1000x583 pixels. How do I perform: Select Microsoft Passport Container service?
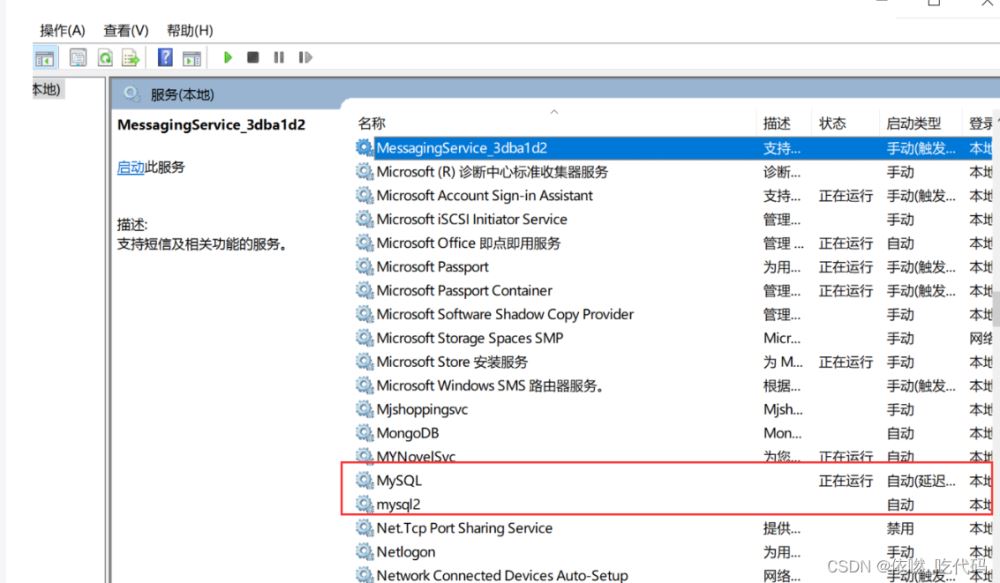[x=464, y=290]
